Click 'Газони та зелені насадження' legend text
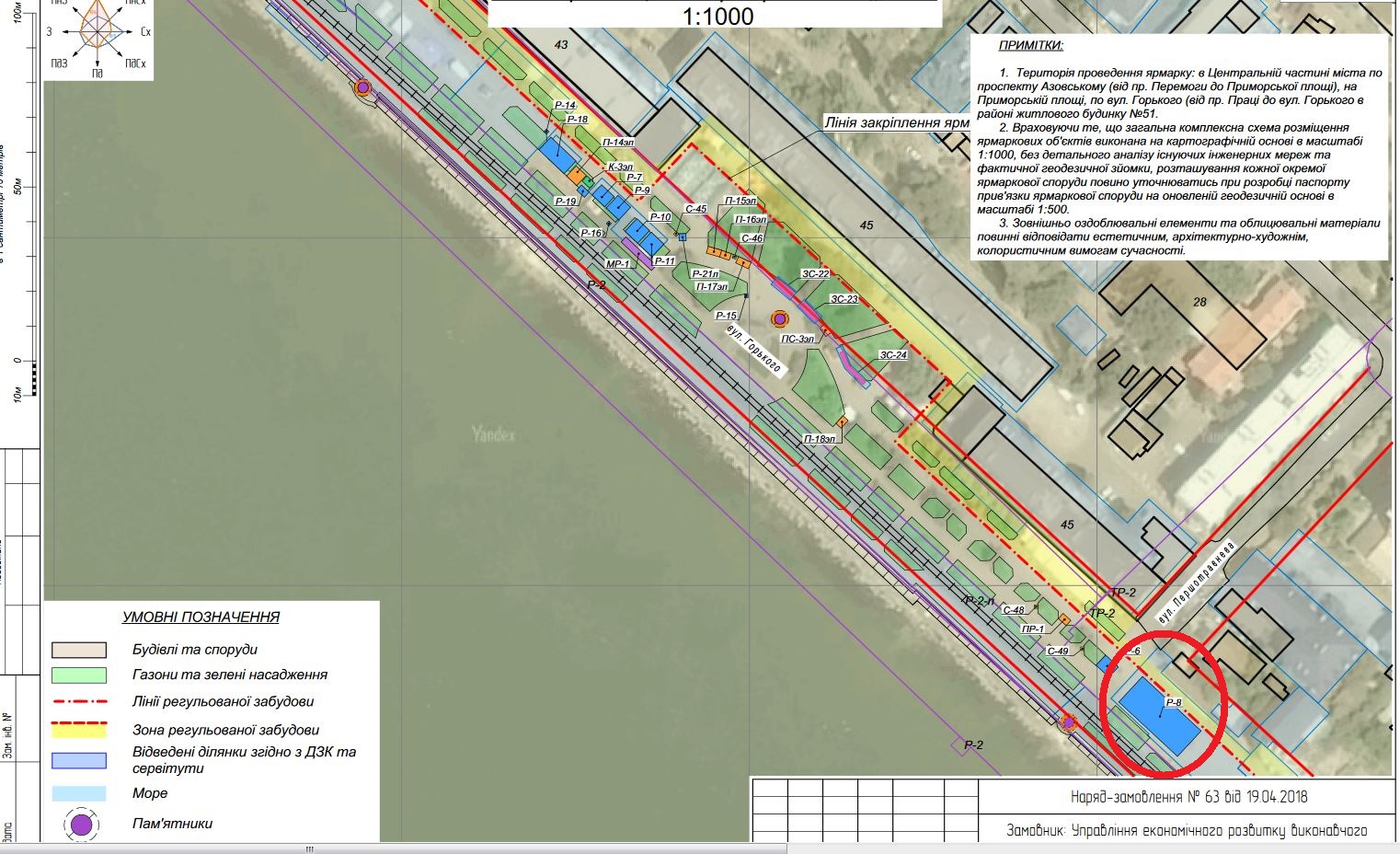This screenshot has height=854, width=1400. coord(230,675)
